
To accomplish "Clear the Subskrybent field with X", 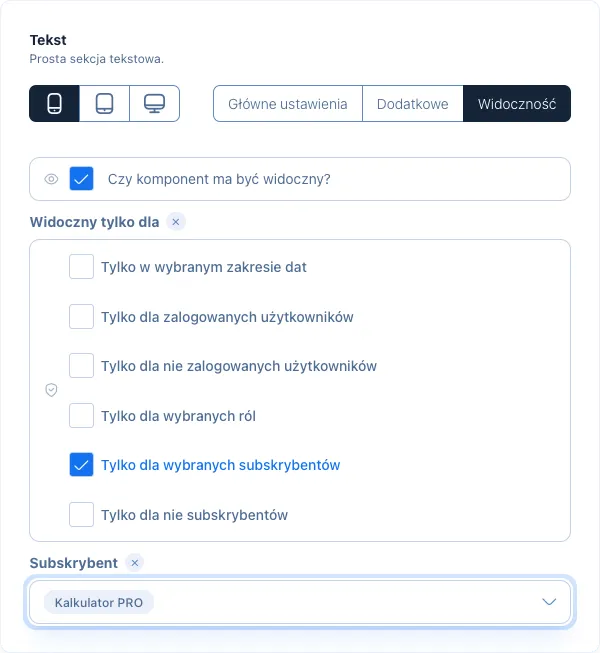I will tap(134, 563).
